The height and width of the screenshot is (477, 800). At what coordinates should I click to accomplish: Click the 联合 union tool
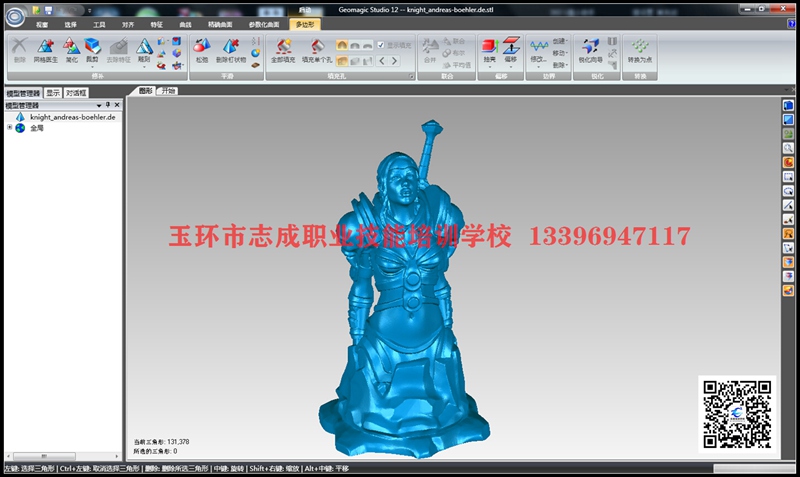(x=453, y=41)
